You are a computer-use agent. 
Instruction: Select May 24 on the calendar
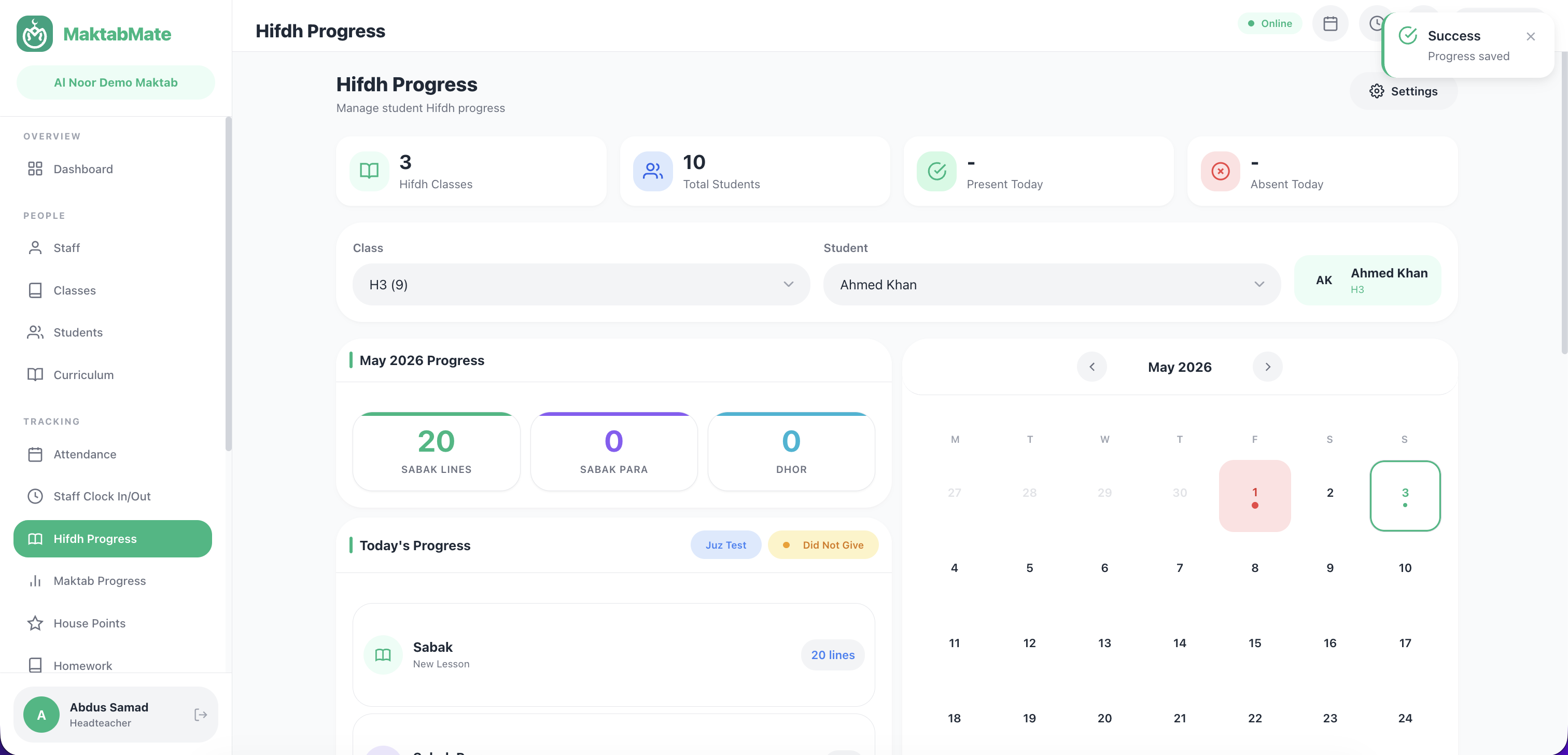click(x=1405, y=718)
